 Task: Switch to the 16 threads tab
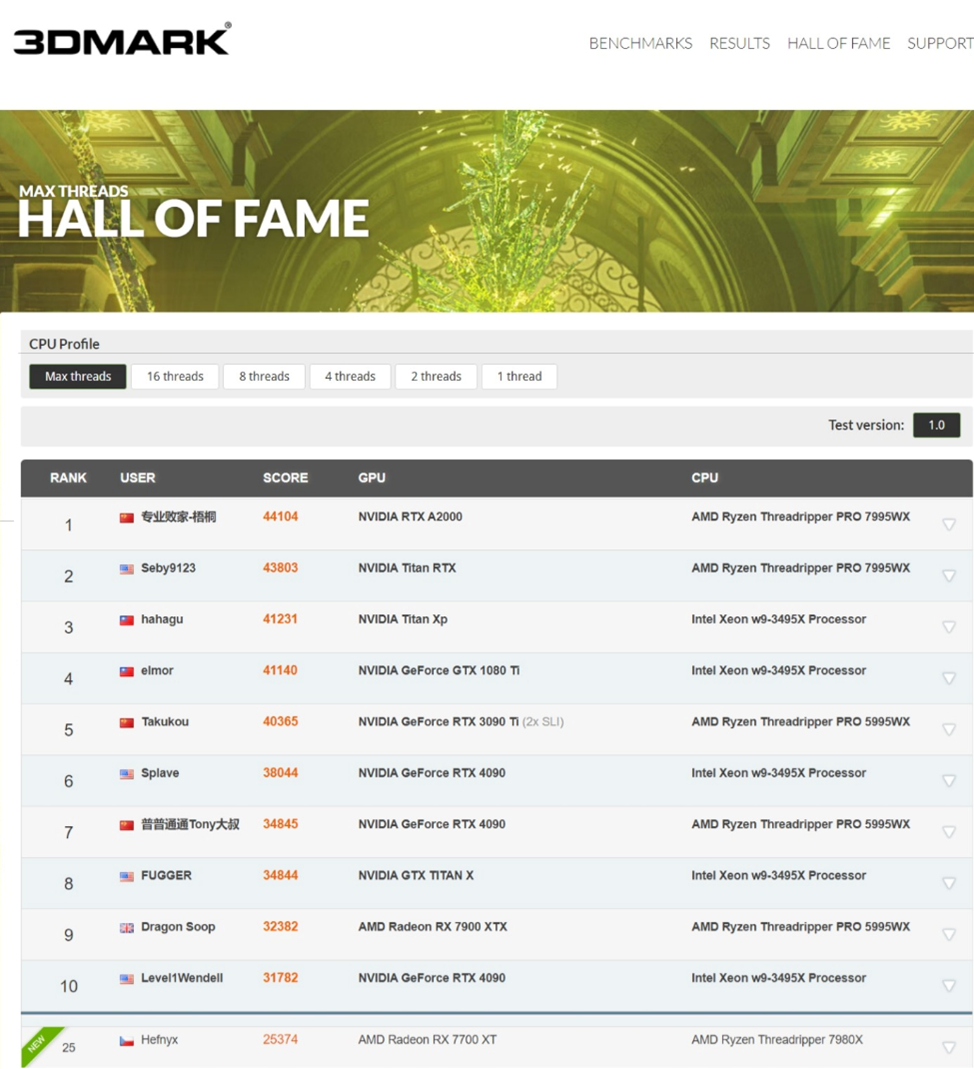pyautogui.click(x=175, y=377)
